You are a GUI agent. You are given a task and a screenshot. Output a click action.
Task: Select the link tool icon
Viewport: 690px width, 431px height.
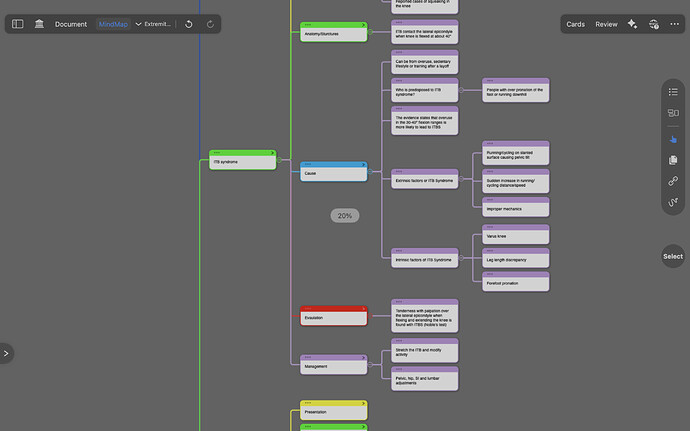[673, 181]
